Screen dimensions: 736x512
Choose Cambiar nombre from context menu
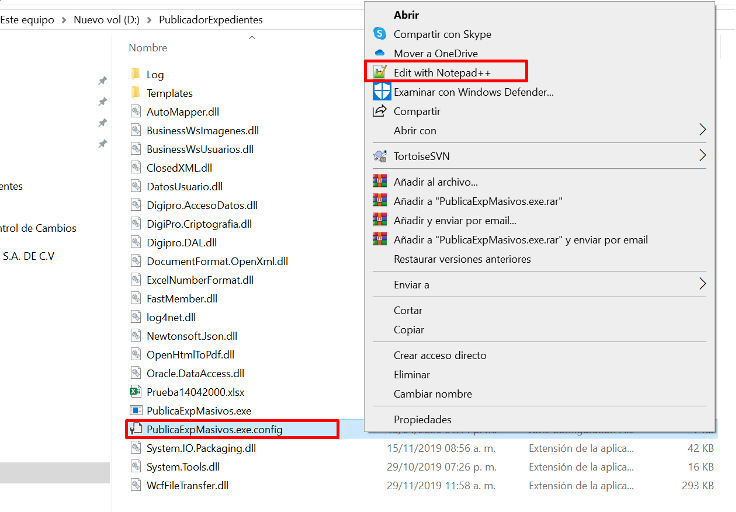[x=432, y=394]
